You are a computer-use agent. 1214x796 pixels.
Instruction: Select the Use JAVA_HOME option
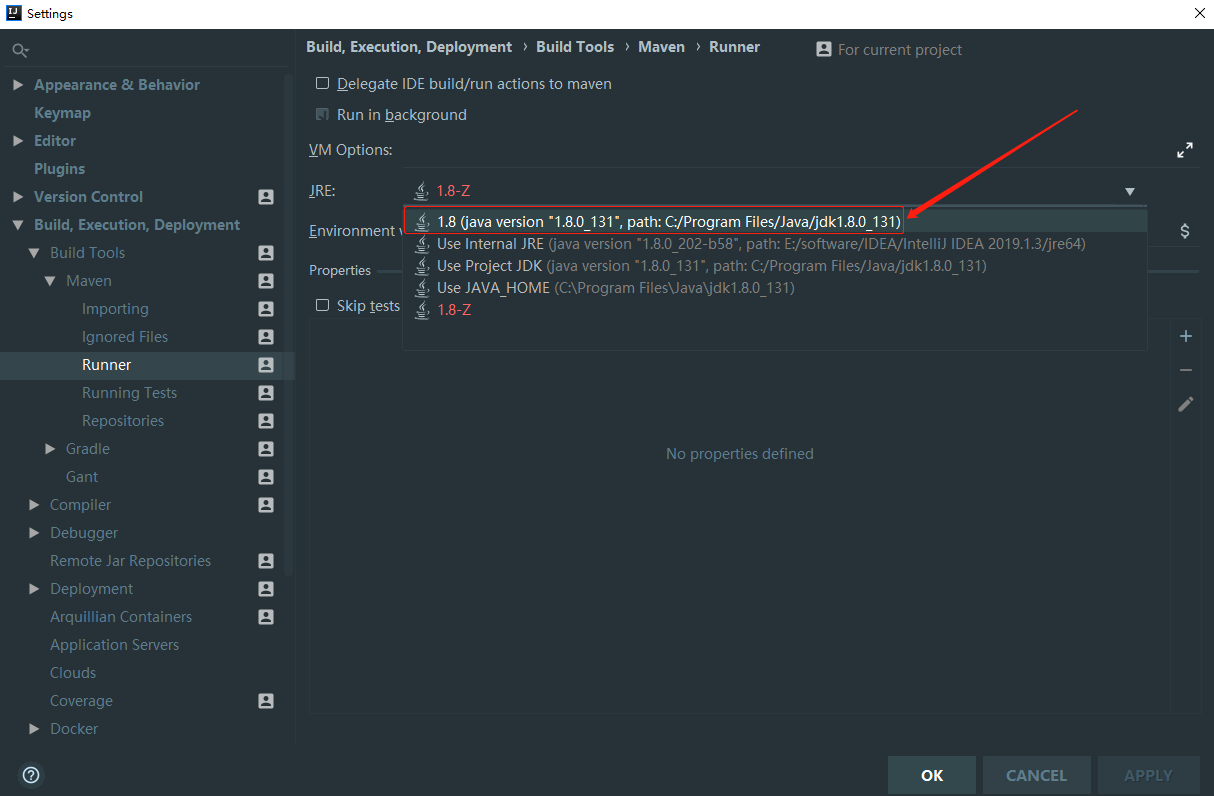tap(775, 287)
